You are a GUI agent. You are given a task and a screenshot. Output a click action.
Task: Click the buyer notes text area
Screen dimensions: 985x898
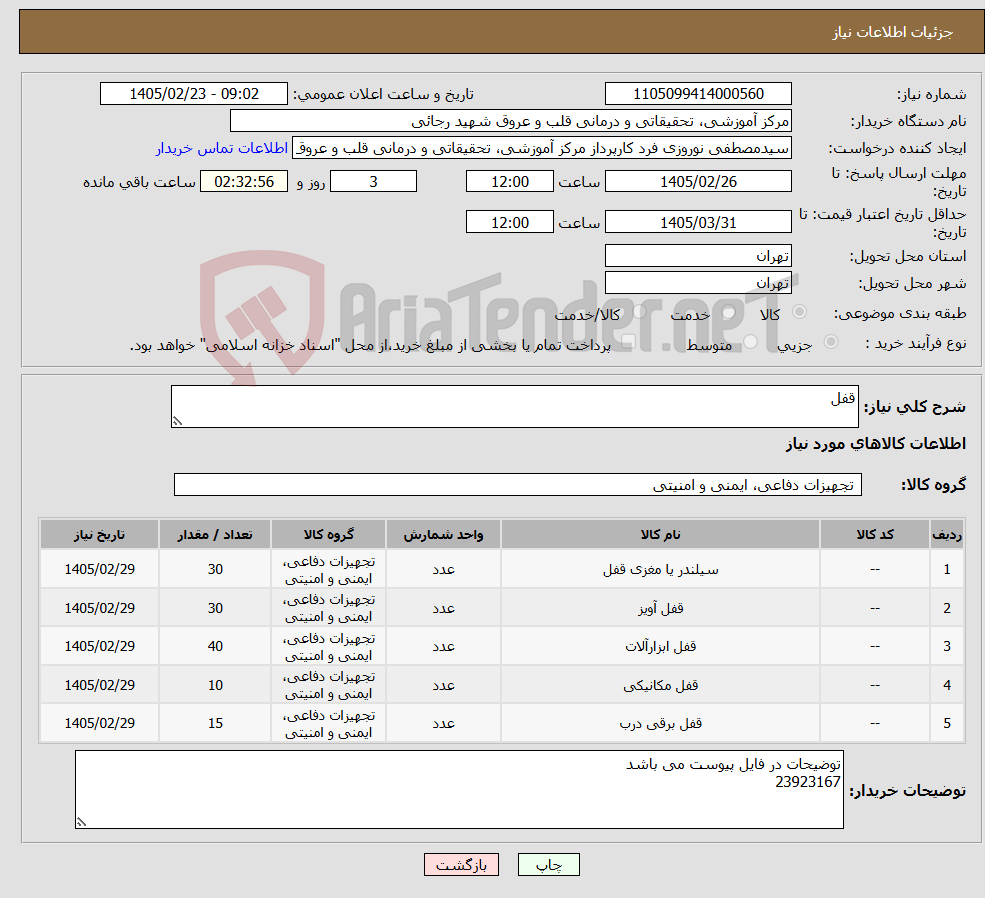459,789
